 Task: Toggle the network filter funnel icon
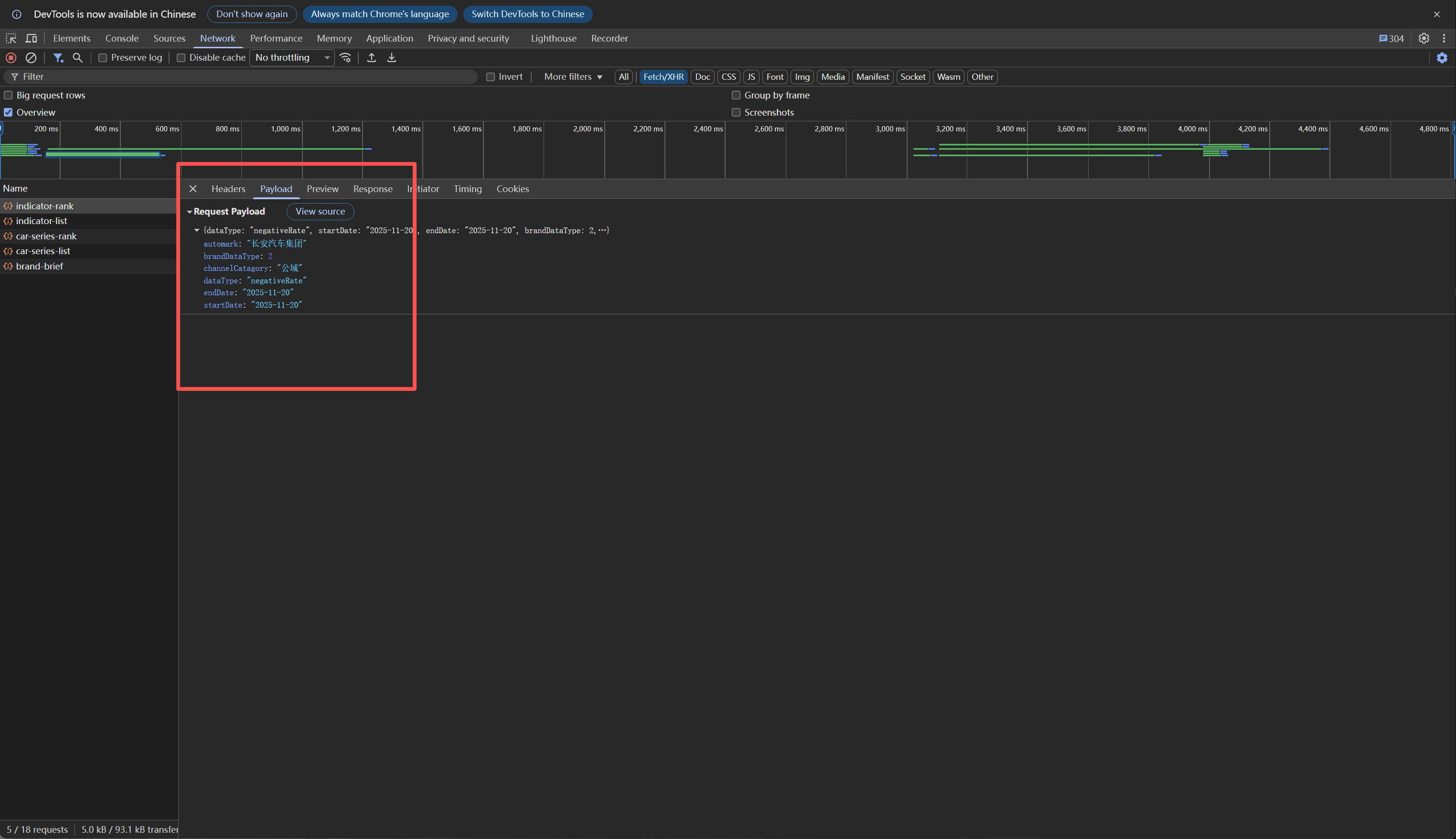point(58,58)
